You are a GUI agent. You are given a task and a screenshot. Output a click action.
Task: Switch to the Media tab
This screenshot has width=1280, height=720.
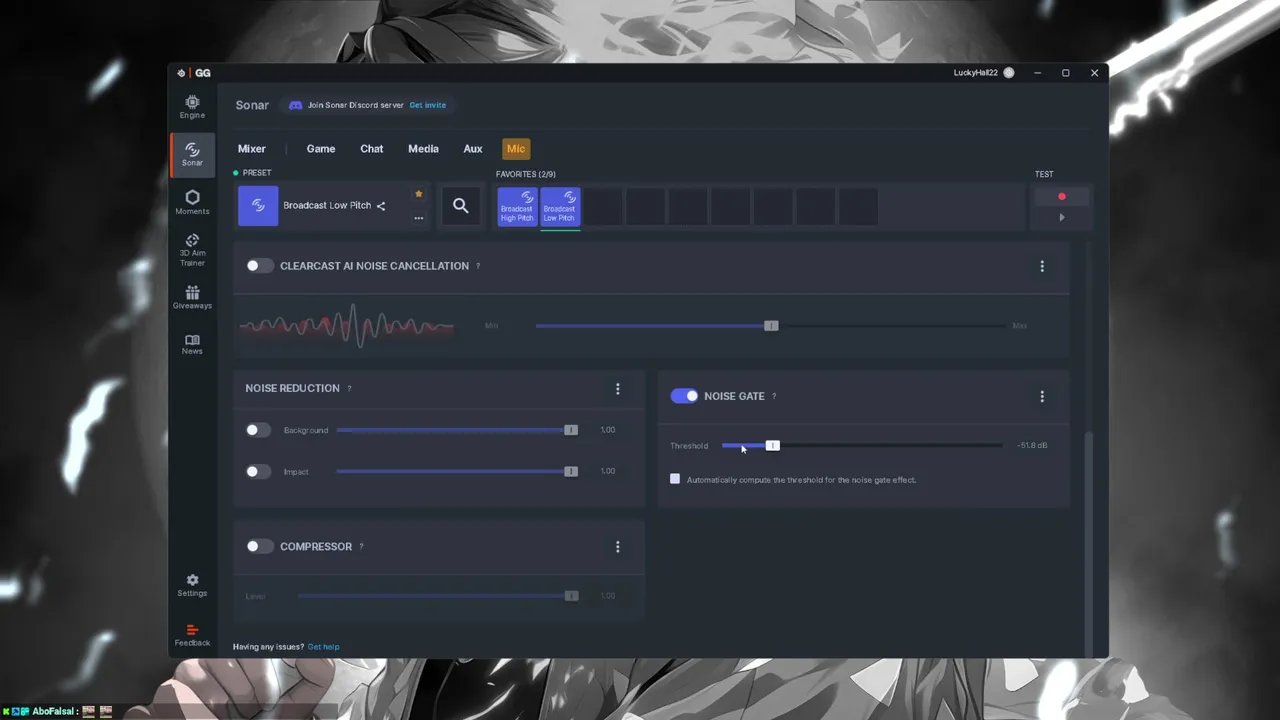coord(423,149)
